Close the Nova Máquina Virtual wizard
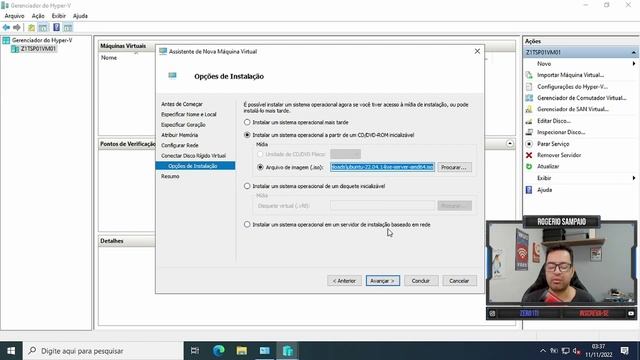This screenshot has width=640, height=360. tap(477, 51)
